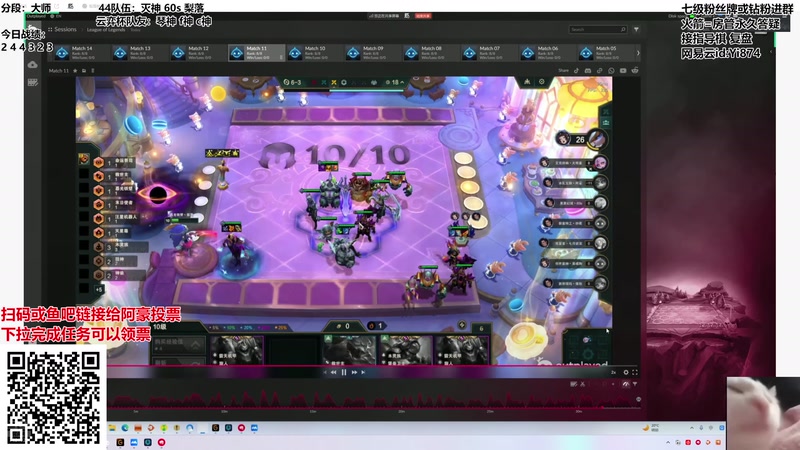The image size is (800, 450).
Task: Select the Match 09 session
Action: point(373,53)
